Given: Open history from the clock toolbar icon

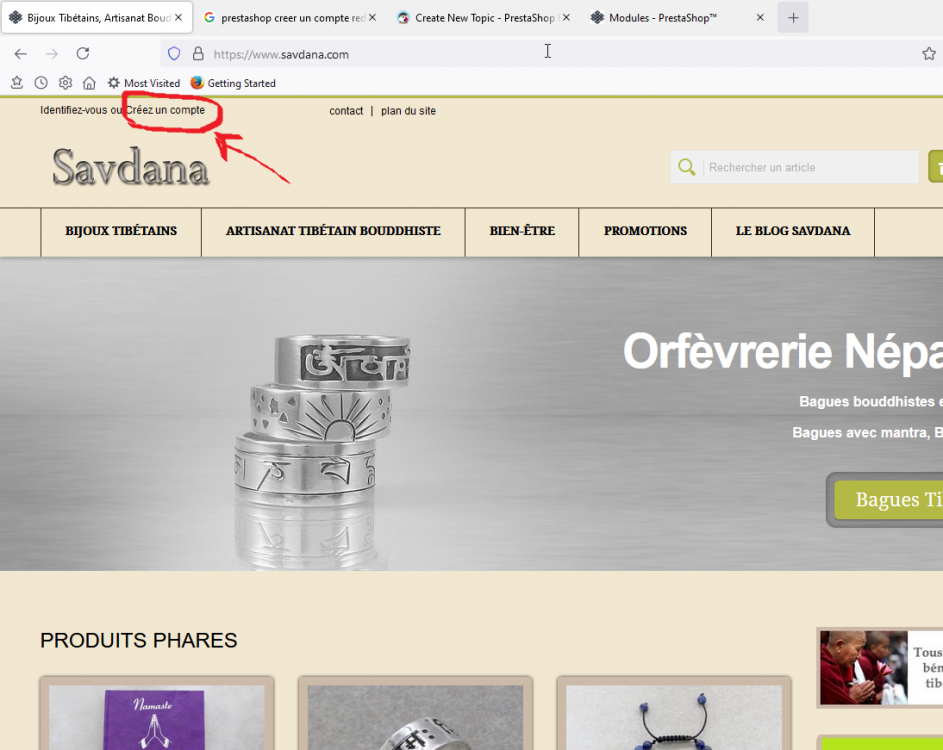Looking at the screenshot, I should point(41,83).
